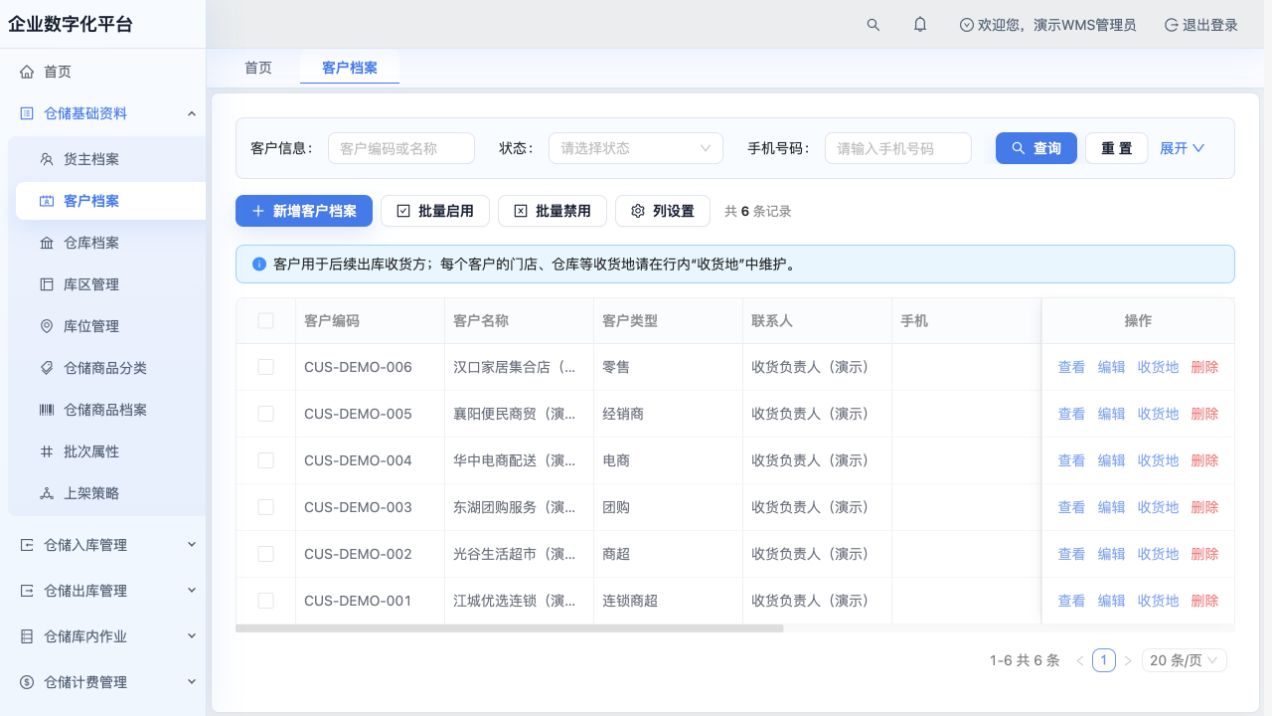Click the 上架策略 hierarchy icon
The height and width of the screenshot is (716, 1272).
click(46, 494)
